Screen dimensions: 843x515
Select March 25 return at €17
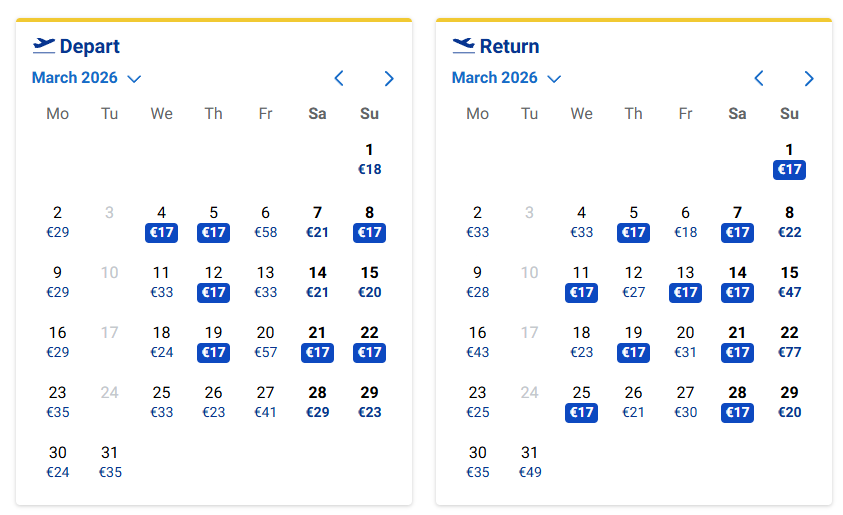582,402
